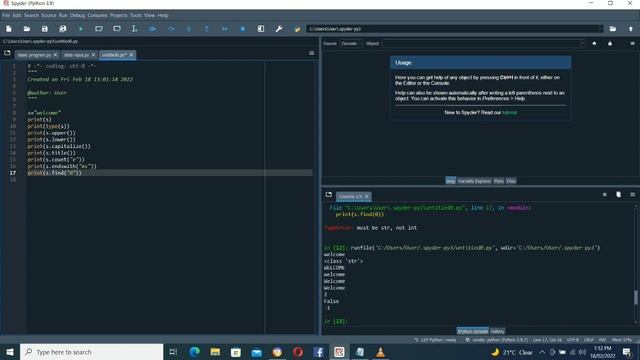
Task: Close the untitled0.py tab
Action: pos(131,55)
